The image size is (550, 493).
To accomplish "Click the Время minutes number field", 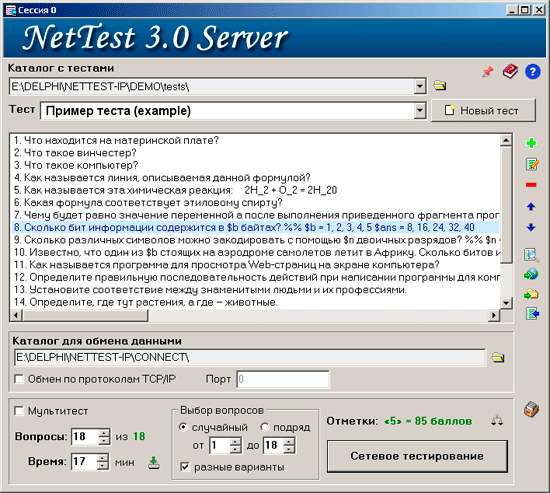I will coord(83,461).
